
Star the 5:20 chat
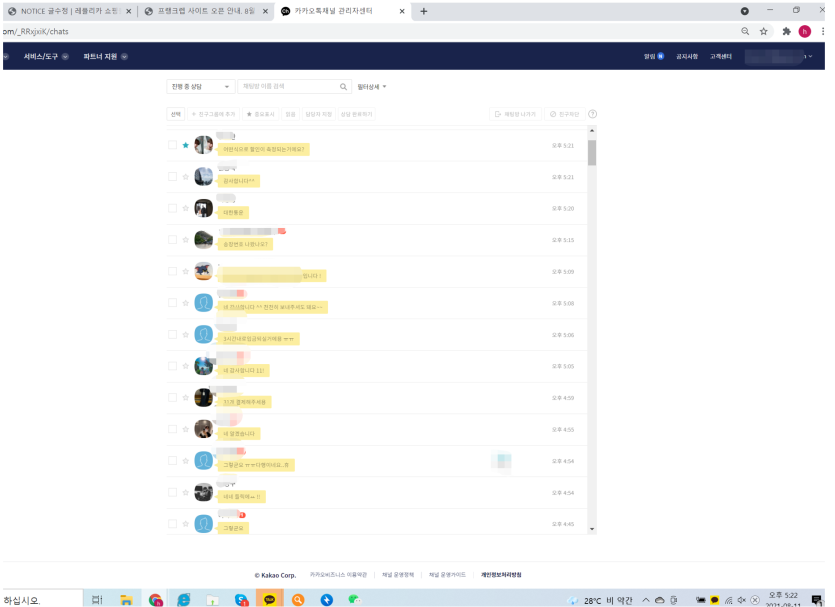185,208
